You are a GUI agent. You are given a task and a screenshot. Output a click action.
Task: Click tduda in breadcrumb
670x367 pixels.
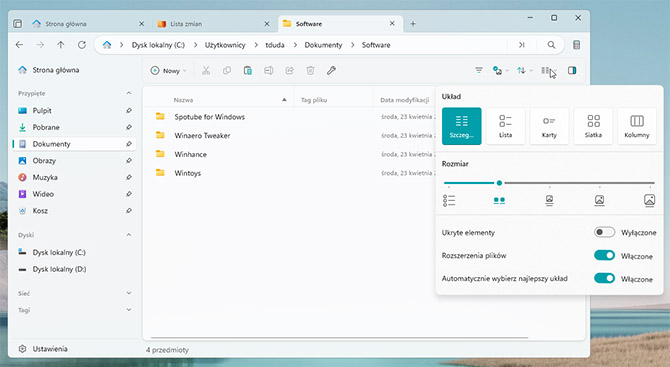(x=275, y=45)
